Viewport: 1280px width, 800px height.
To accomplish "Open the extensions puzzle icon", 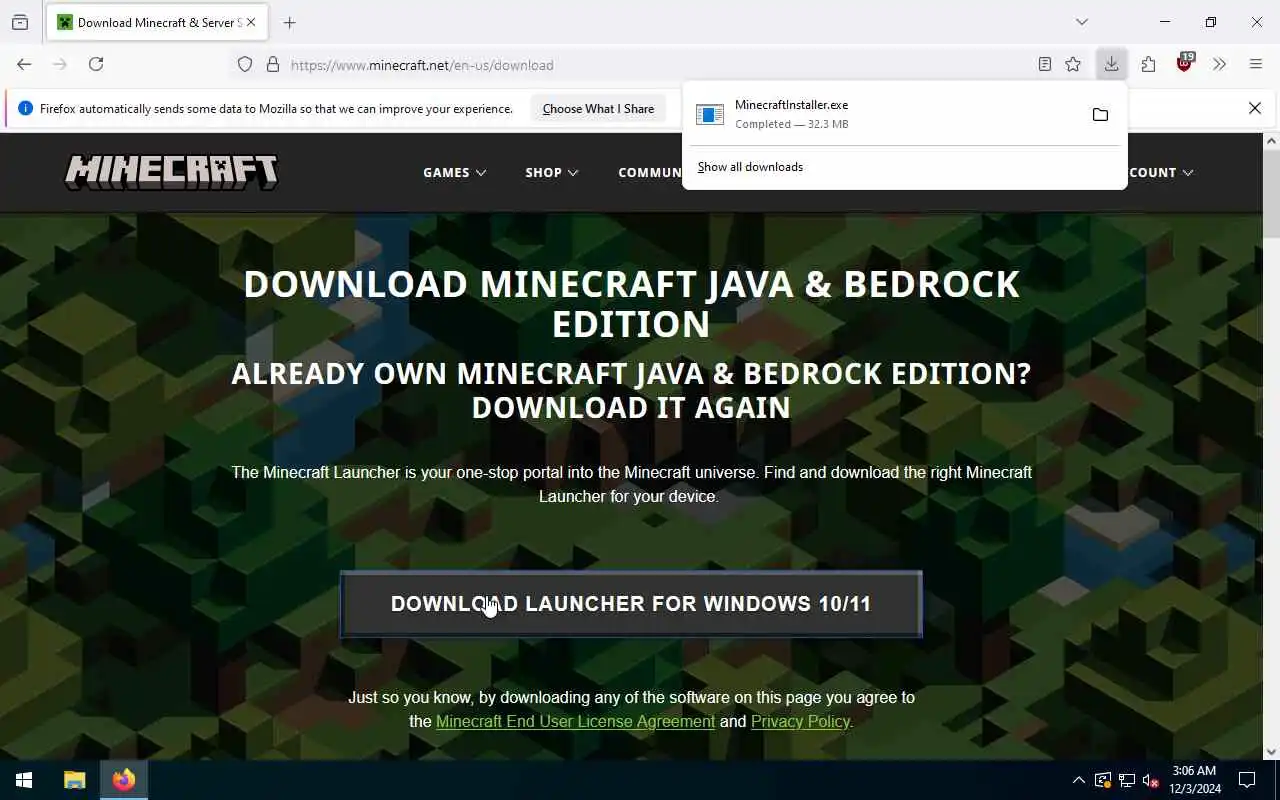I will click(1148, 64).
